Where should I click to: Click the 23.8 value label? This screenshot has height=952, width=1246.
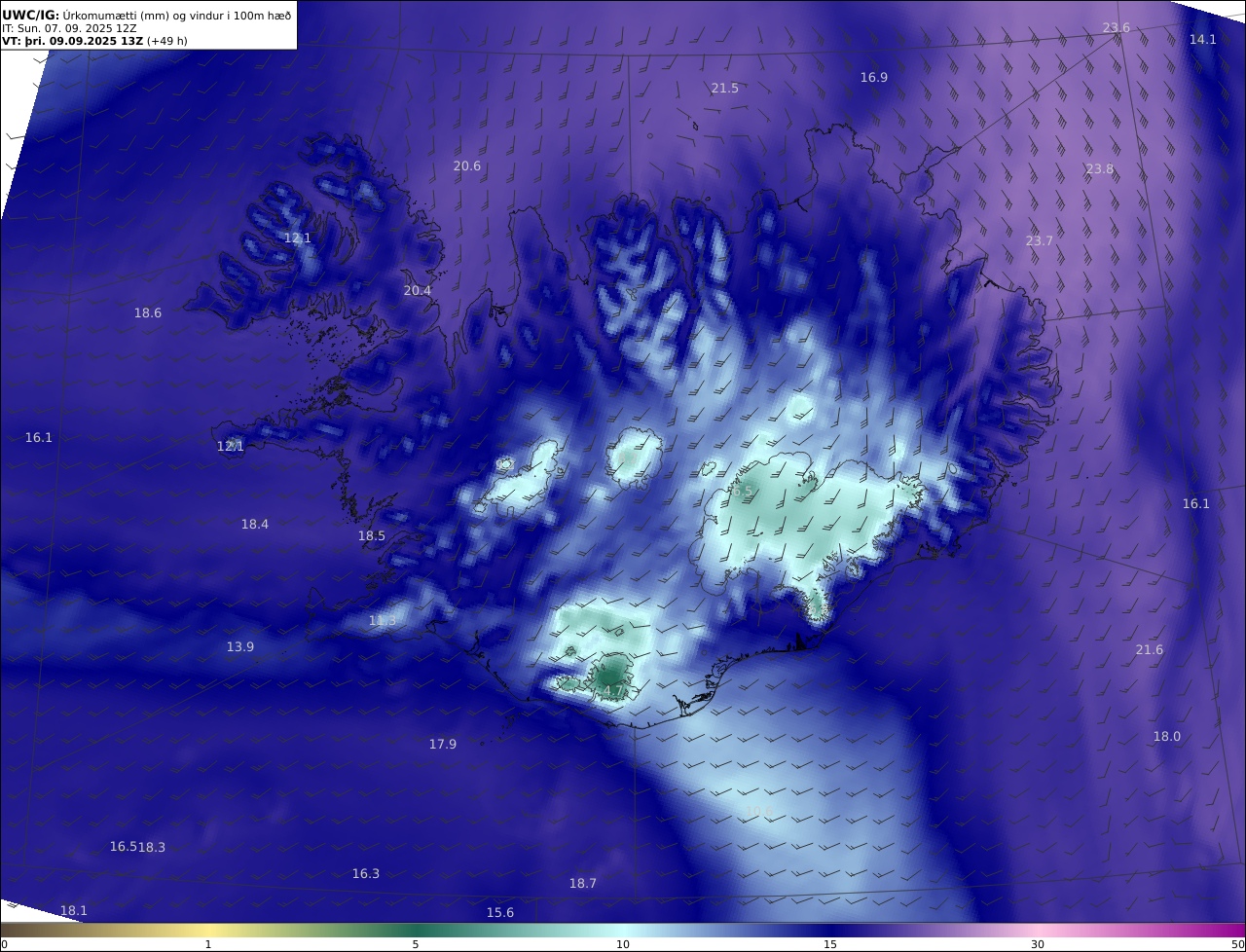1099,168
